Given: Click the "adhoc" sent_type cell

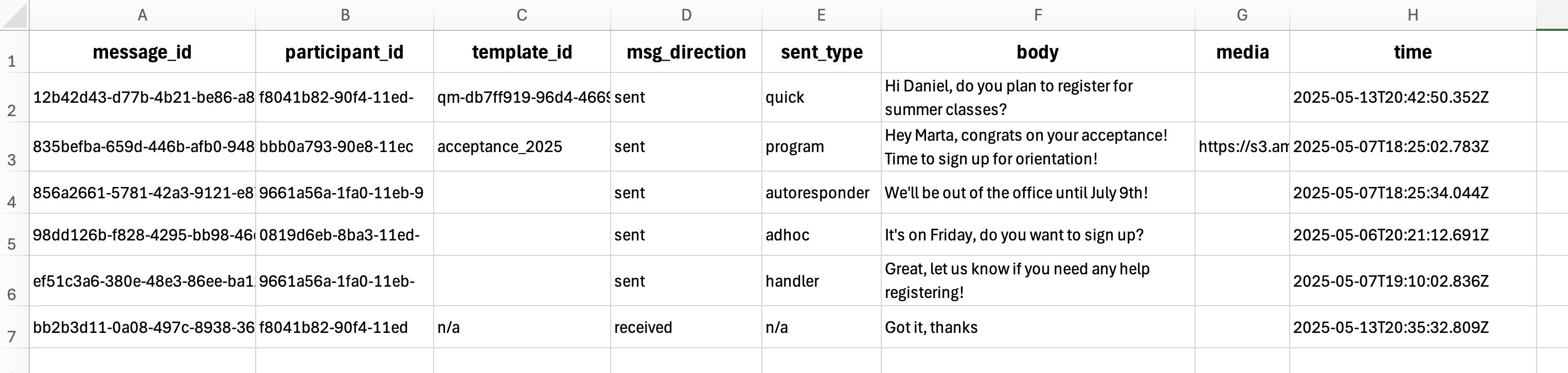Looking at the screenshot, I should tap(821, 235).
